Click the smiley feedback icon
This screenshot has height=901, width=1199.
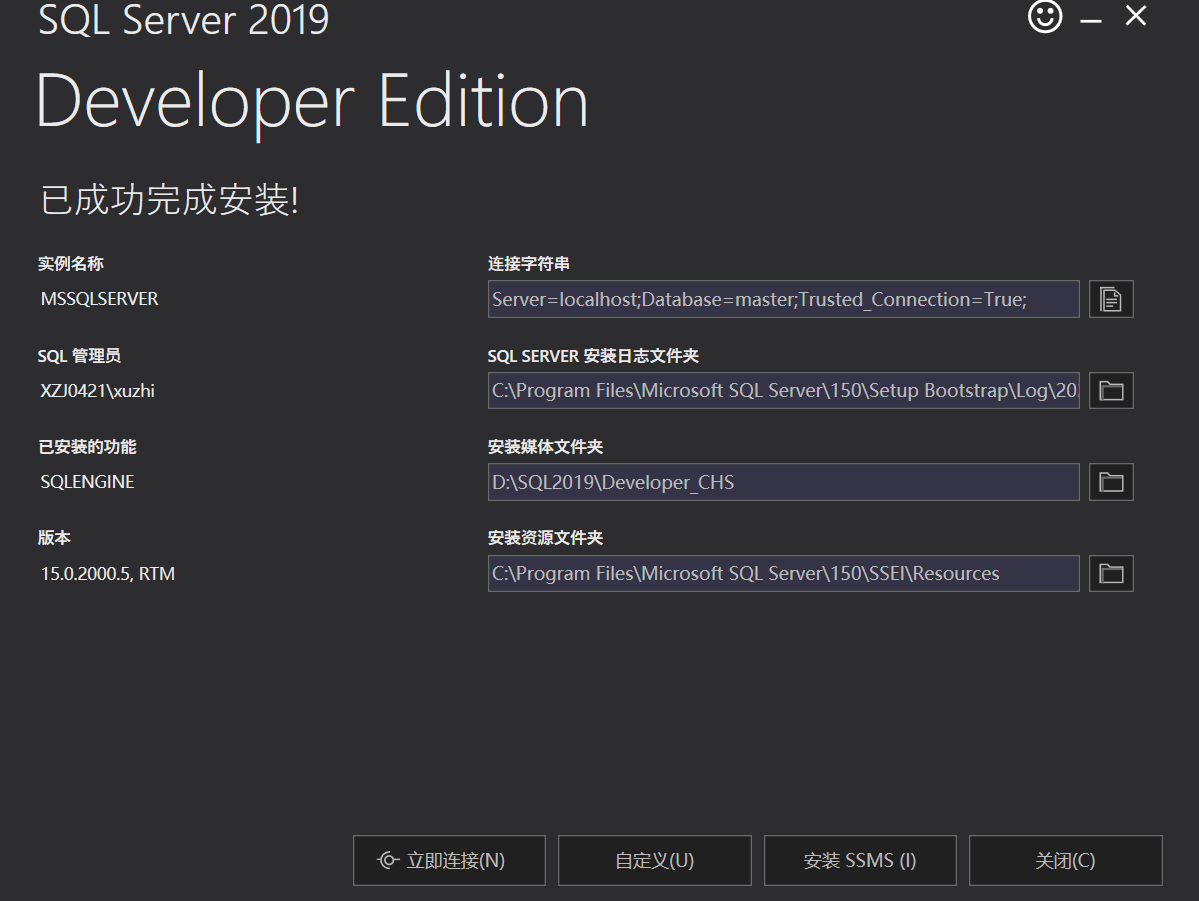1044,17
